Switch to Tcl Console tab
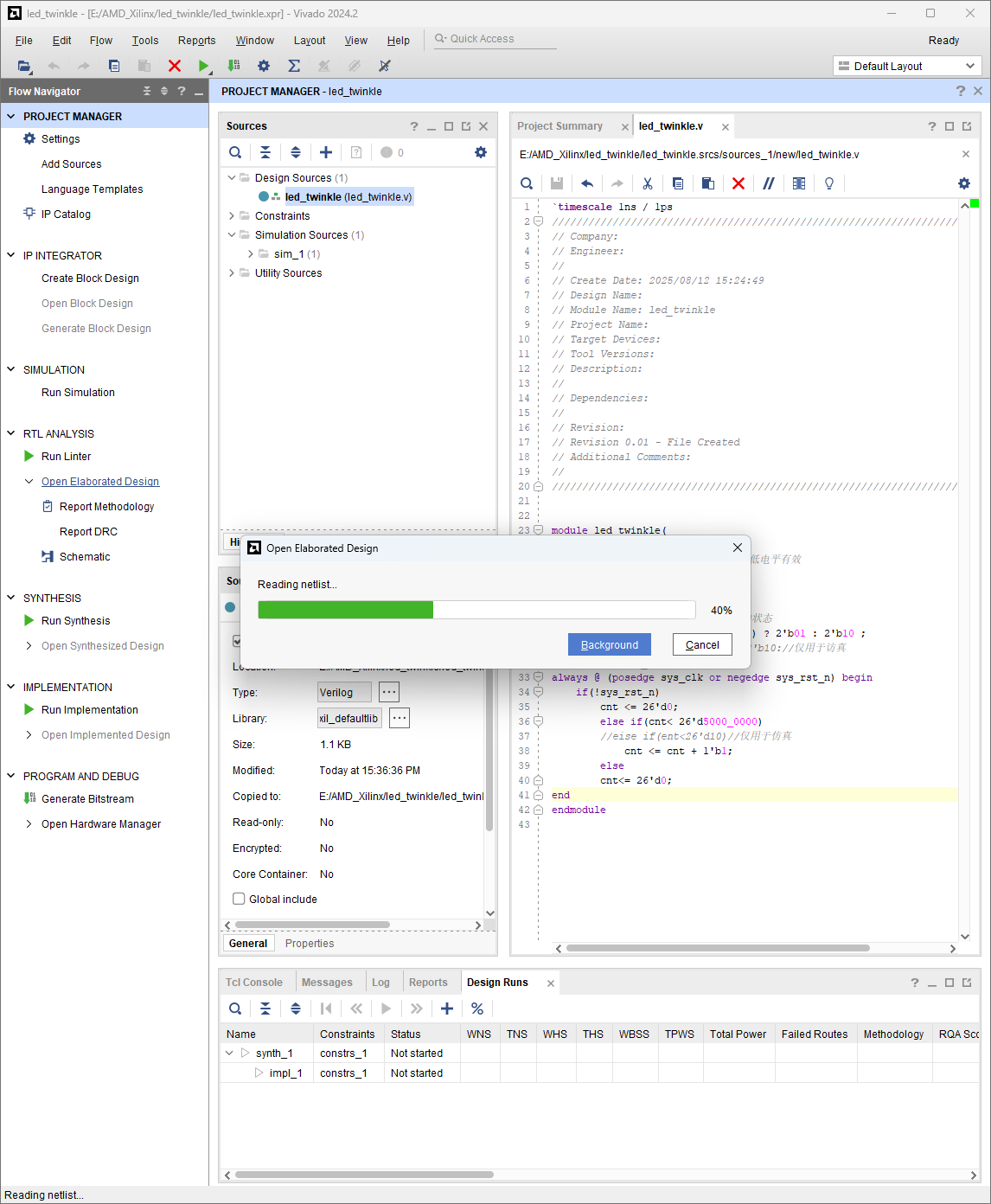Image resolution: width=991 pixels, height=1204 pixels. pos(254,983)
